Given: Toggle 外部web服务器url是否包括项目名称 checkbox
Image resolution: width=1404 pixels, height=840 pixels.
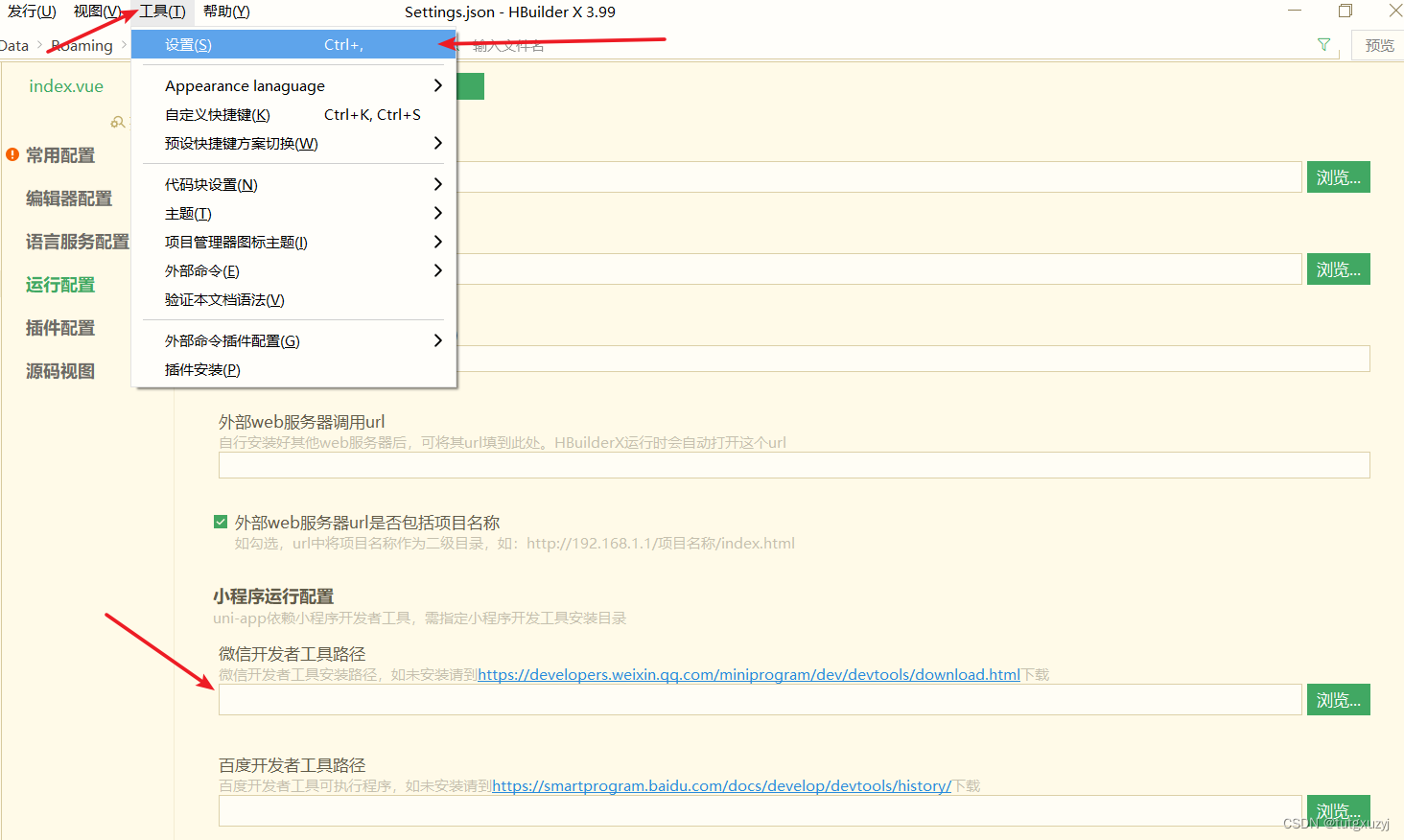Looking at the screenshot, I should 221,523.
